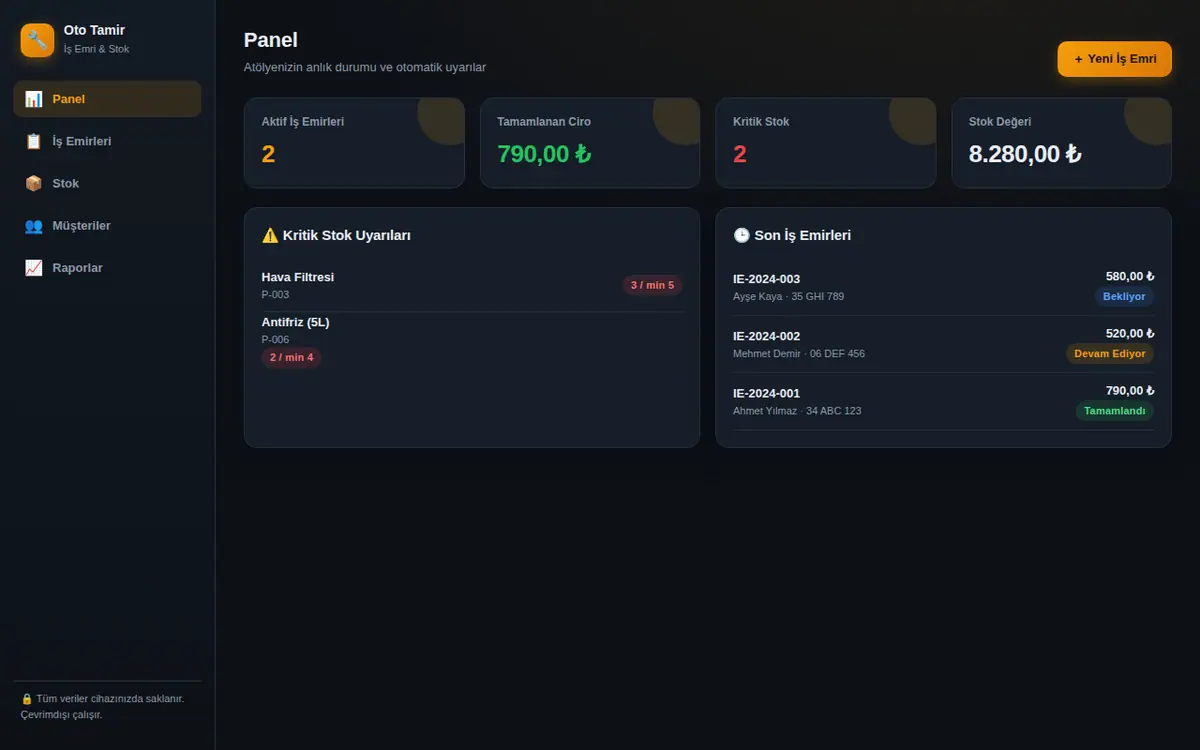Select the Hava Filtresi stock alert
The width and height of the screenshot is (1200, 750).
472,285
